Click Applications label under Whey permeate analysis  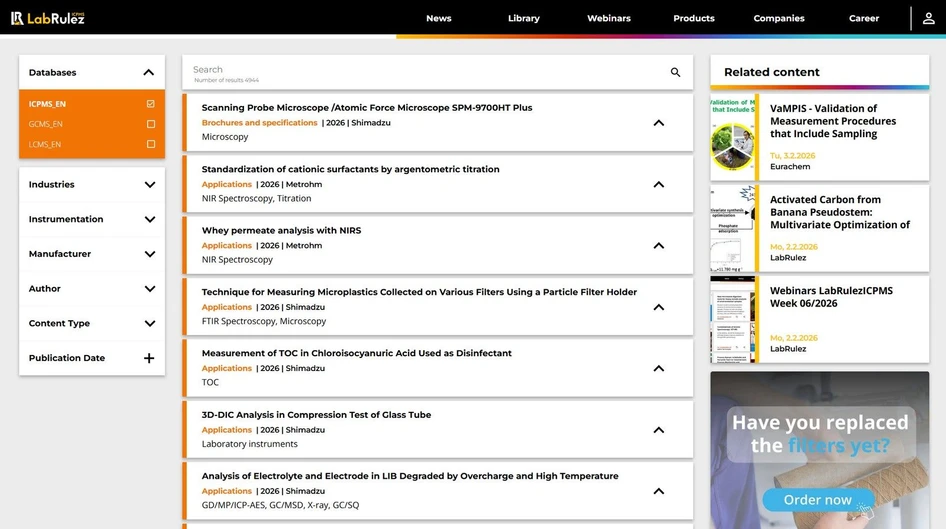(x=227, y=245)
